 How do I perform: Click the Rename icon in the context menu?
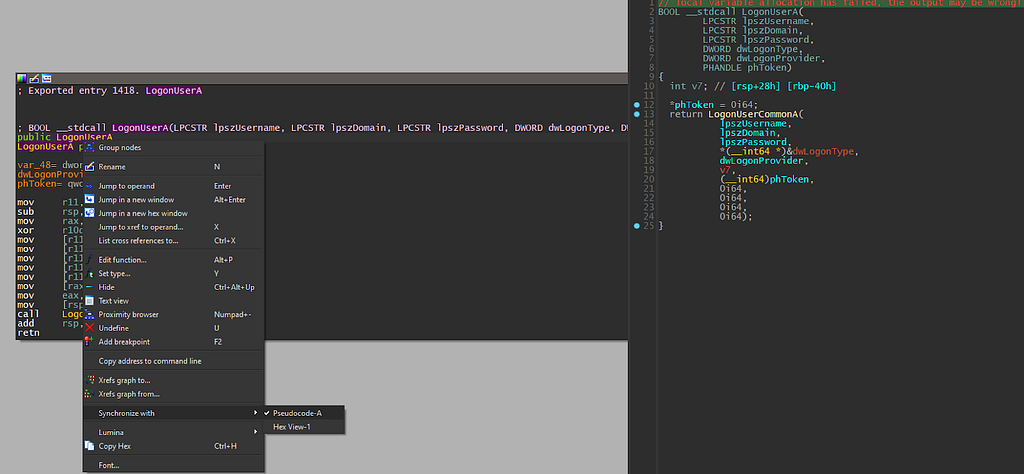90,167
